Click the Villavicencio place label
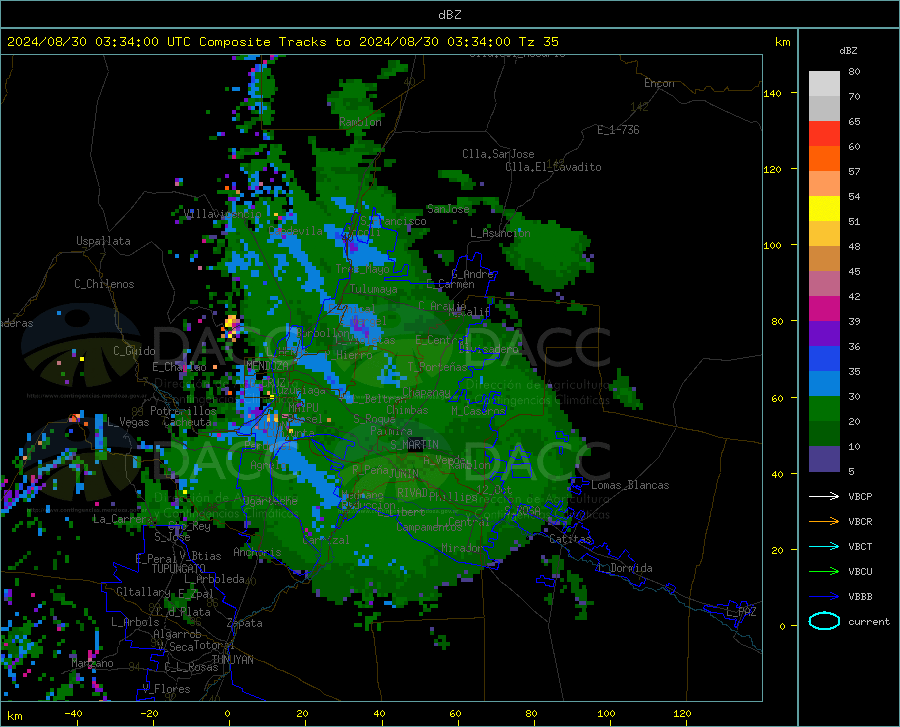This screenshot has width=900, height=727. 223,214
